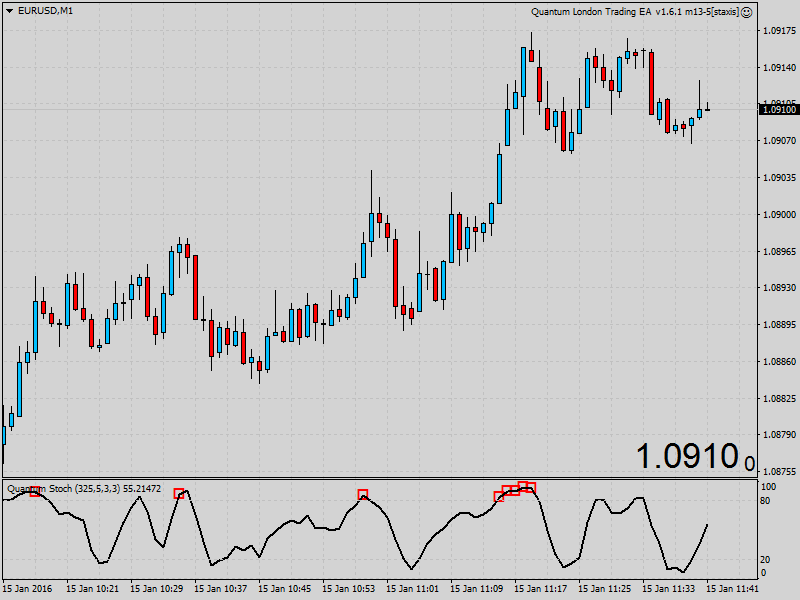Click the 15 Jan 2016 date label
The image size is (800, 600).
coord(28,589)
